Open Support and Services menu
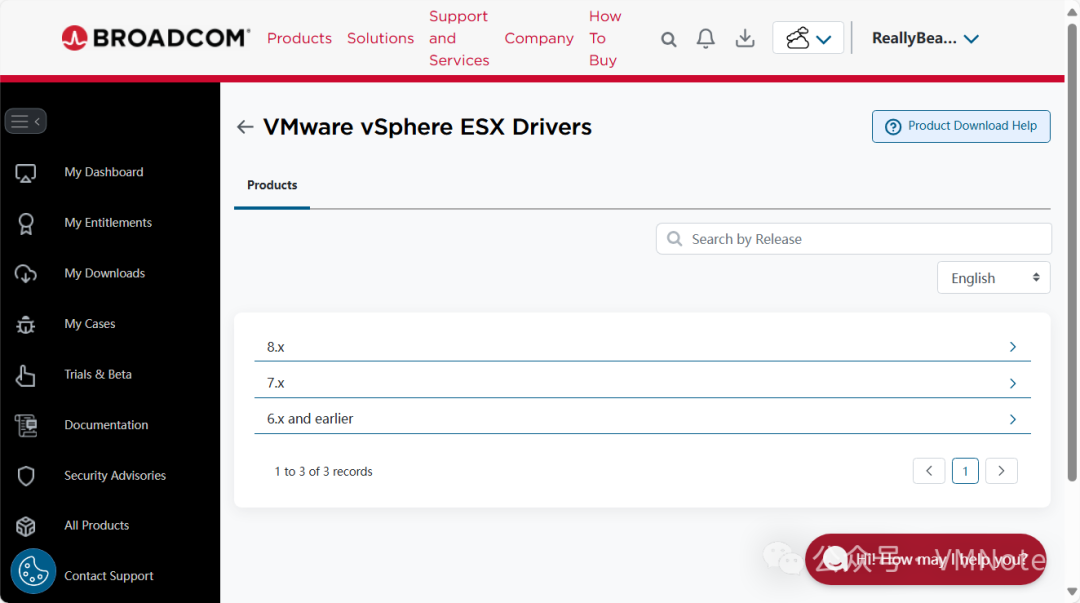1080x603 pixels. click(459, 38)
